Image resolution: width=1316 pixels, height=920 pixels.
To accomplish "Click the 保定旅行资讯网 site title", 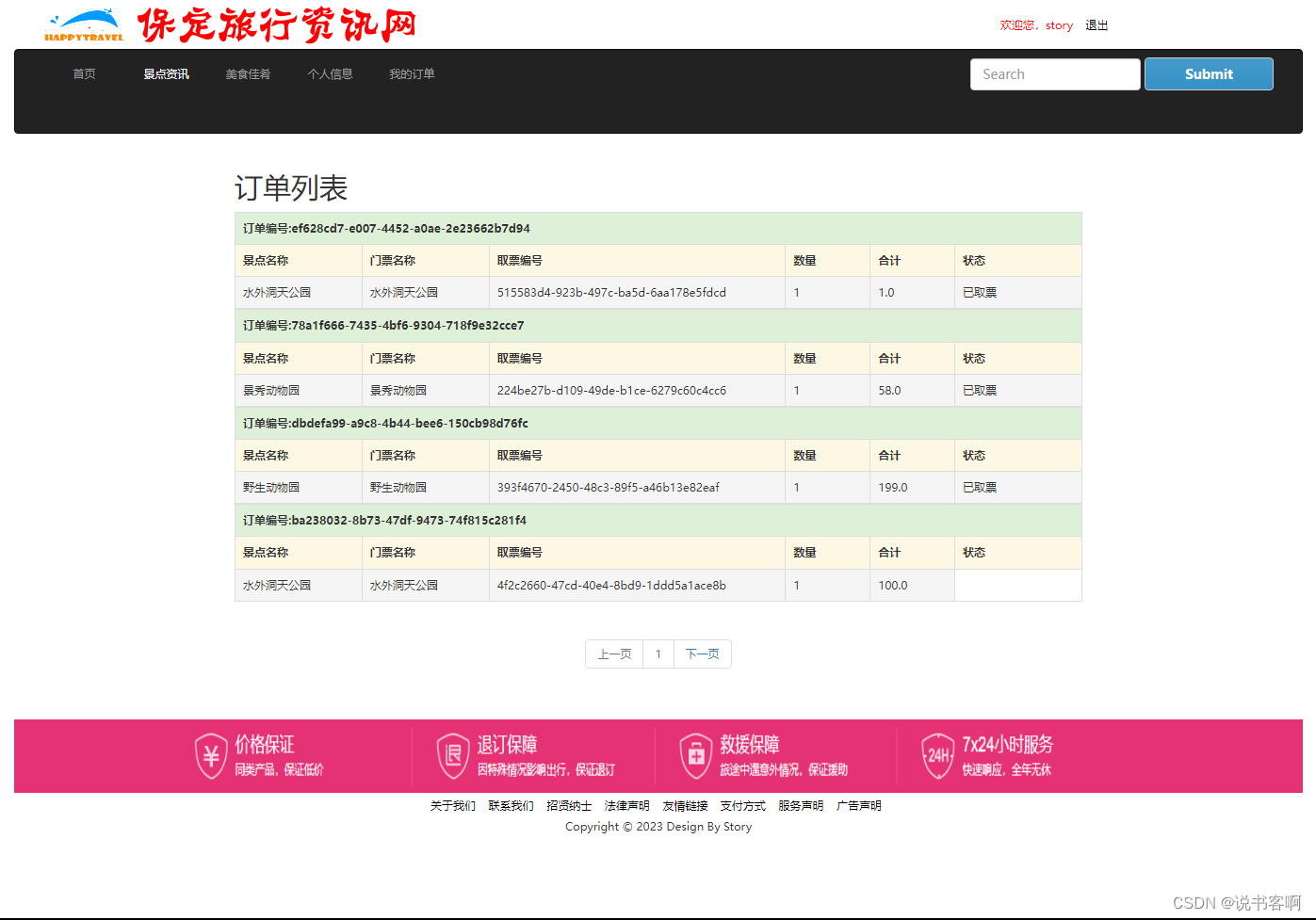I will (x=277, y=25).
